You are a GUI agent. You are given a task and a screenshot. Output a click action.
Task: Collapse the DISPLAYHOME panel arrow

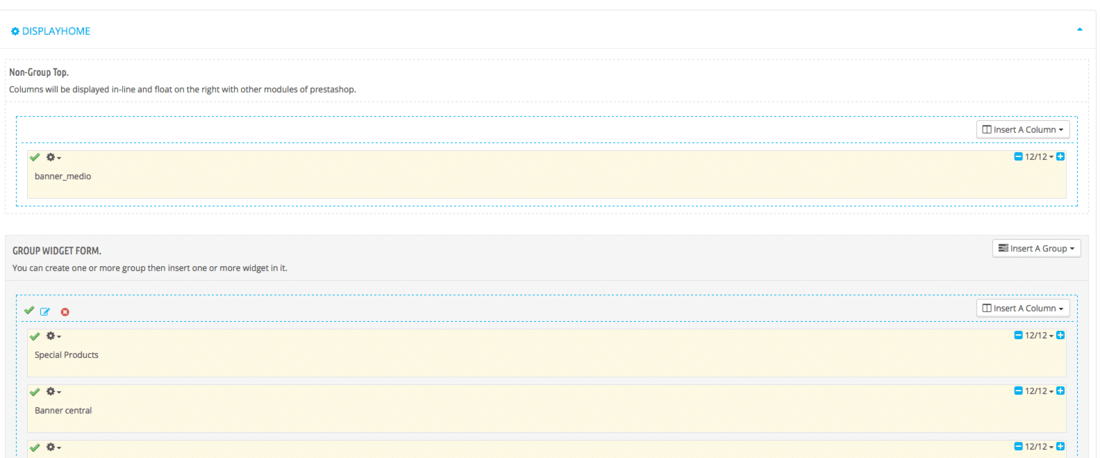1080,30
